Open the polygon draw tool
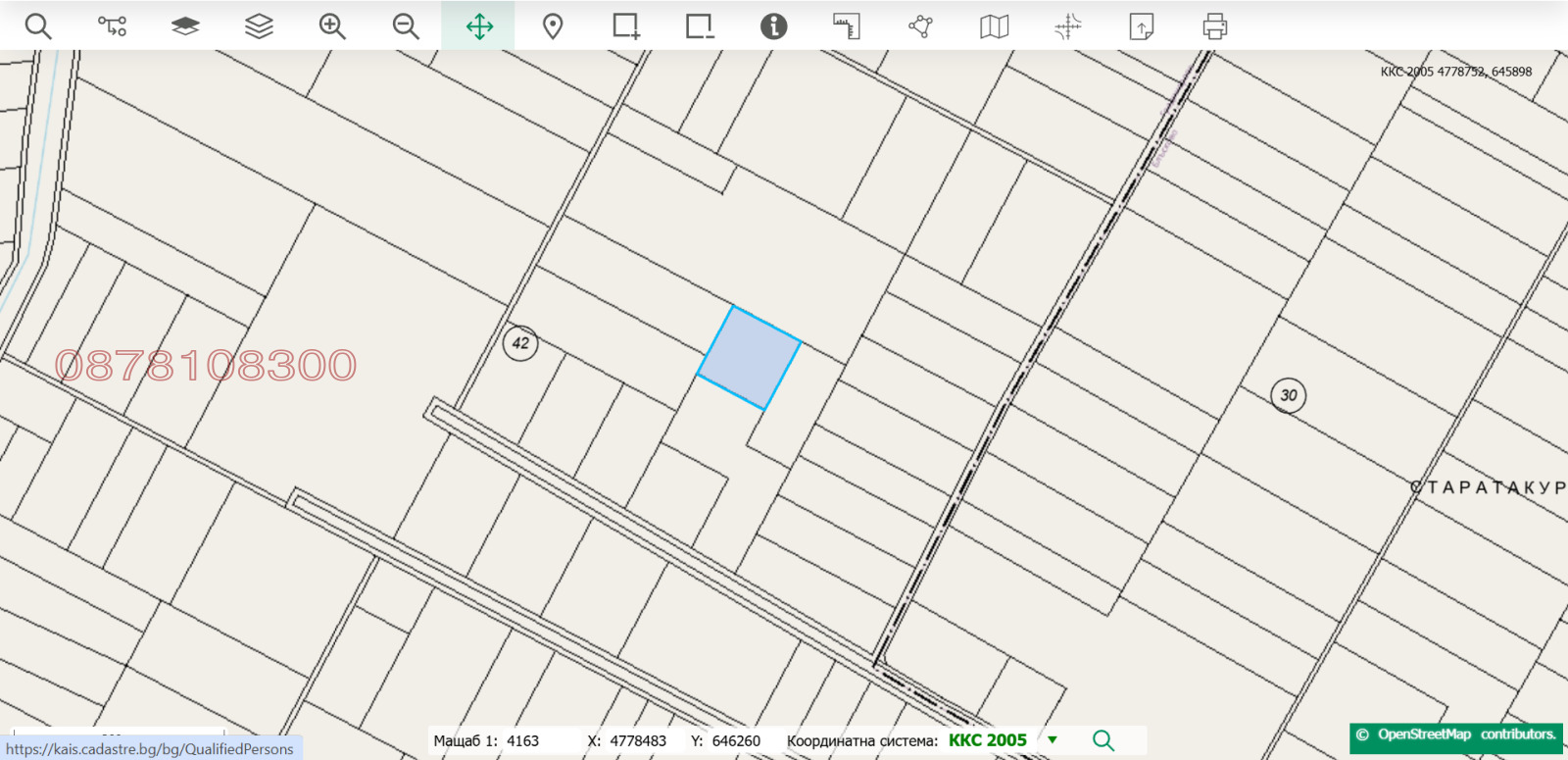Screen dimensions: 1568x760 [x=920, y=26]
